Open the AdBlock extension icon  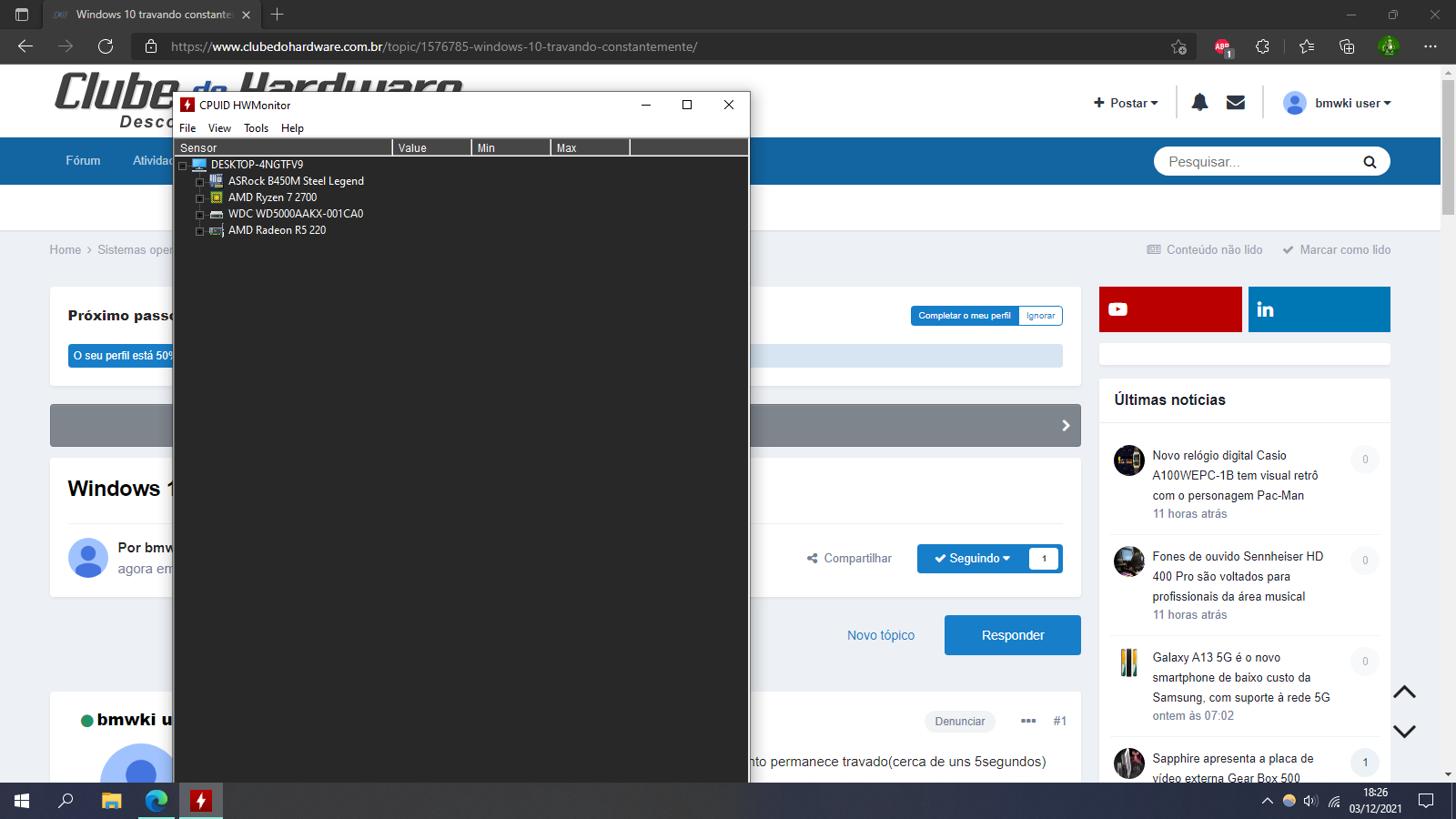(1222, 46)
